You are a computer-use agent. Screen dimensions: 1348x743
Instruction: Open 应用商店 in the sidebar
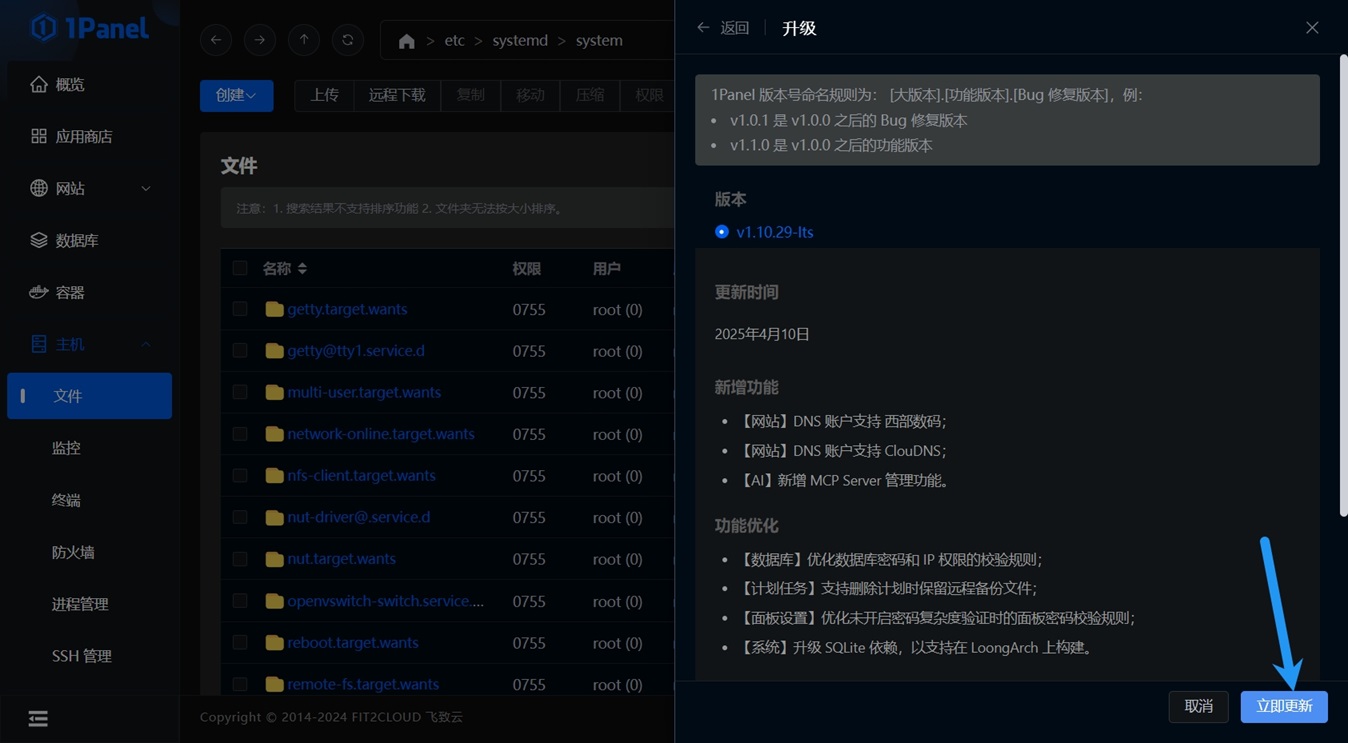click(83, 136)
